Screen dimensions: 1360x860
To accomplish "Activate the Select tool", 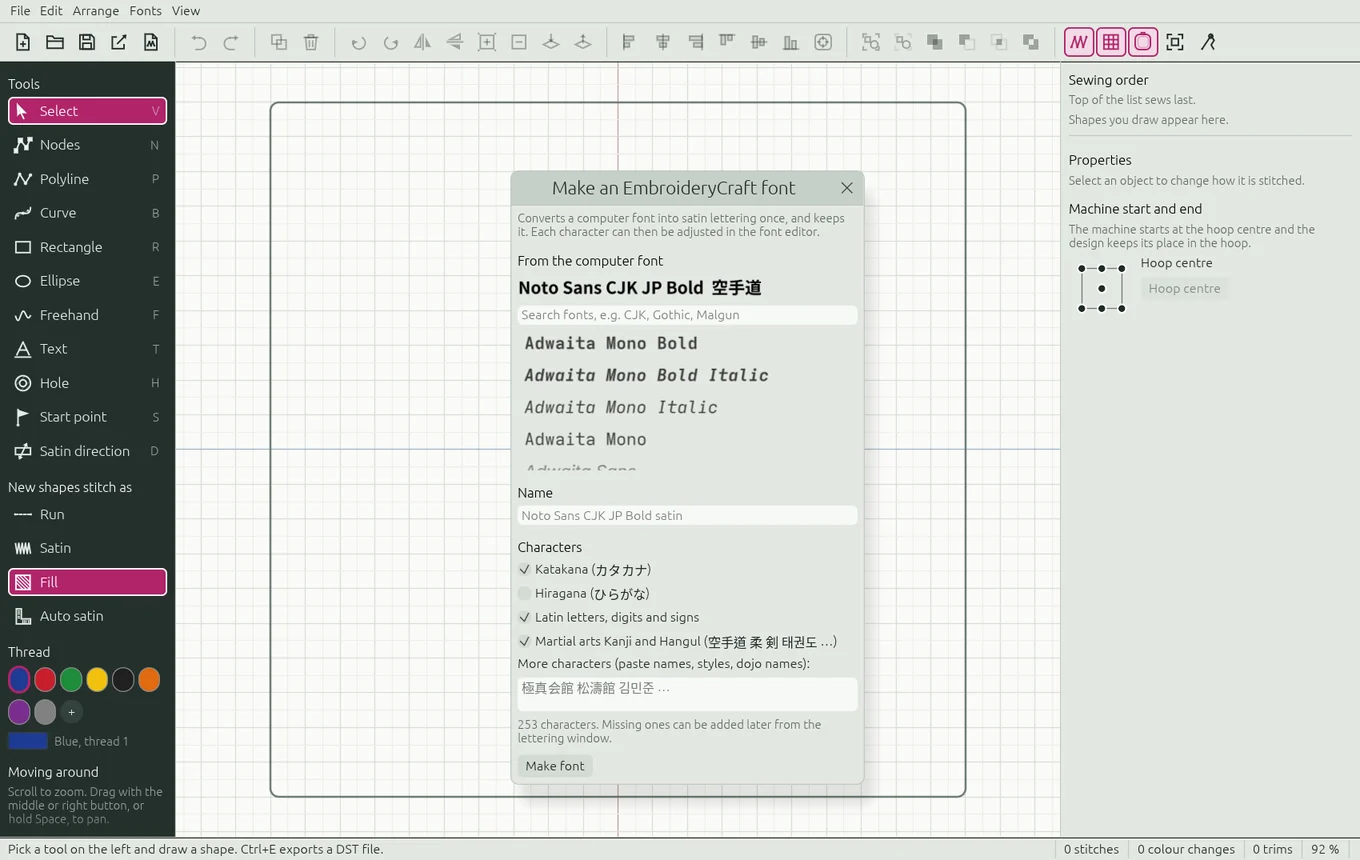I will click(x=87, y=111).
